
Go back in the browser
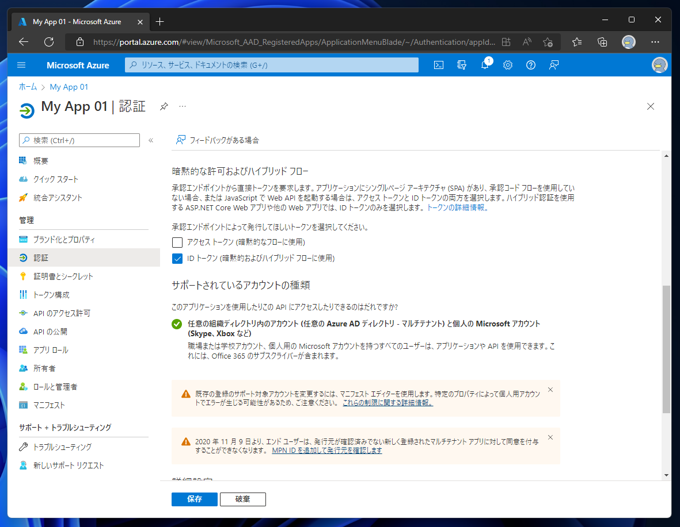[23, 42]
